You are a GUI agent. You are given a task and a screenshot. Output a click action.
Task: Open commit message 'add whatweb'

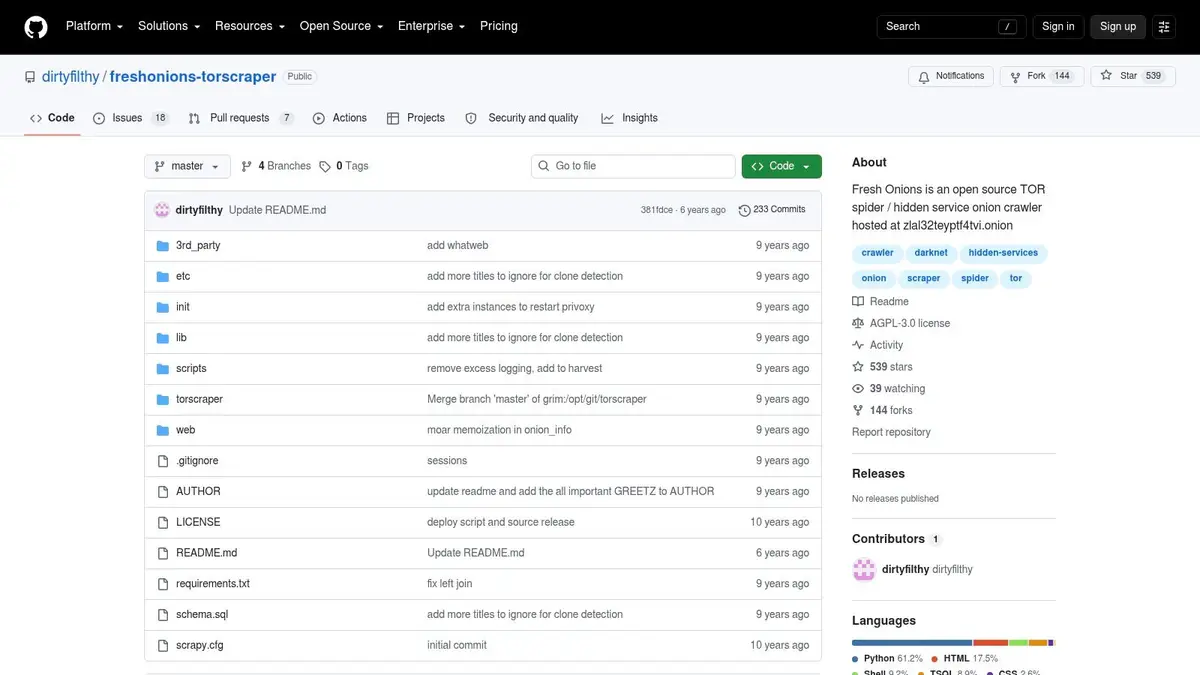pyautogui.click(x=457, y=245)
